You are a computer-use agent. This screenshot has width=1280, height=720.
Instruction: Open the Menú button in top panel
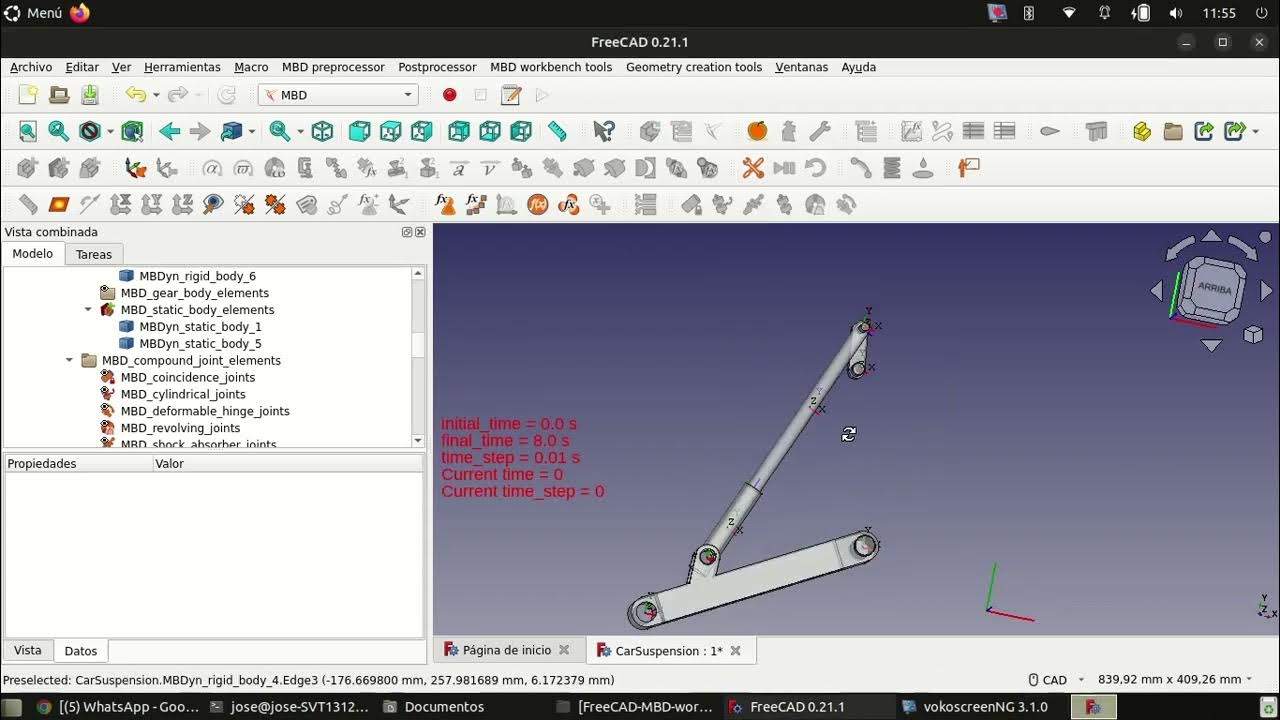tap(33, 13)
